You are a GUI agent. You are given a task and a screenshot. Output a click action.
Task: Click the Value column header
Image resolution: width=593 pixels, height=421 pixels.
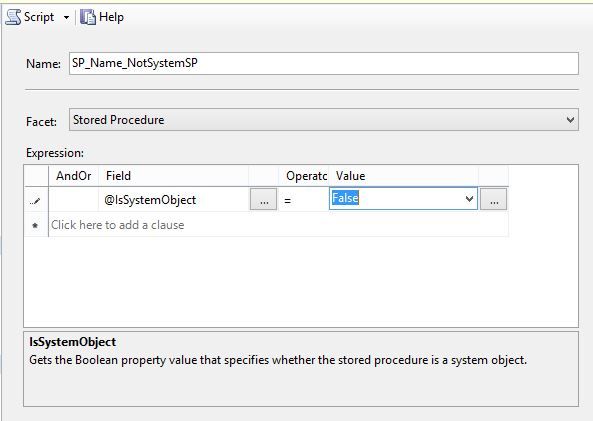pos(404,176)
